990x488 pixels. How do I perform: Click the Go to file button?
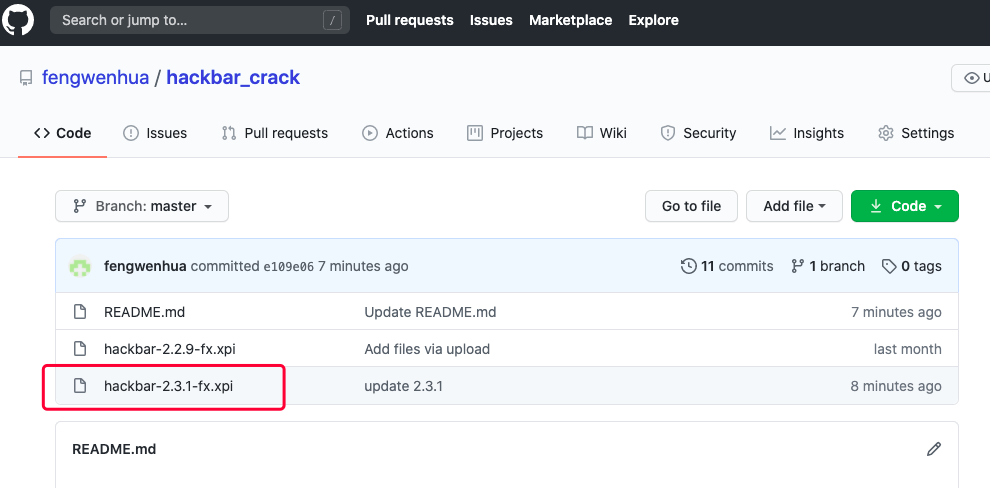[691, 206]
